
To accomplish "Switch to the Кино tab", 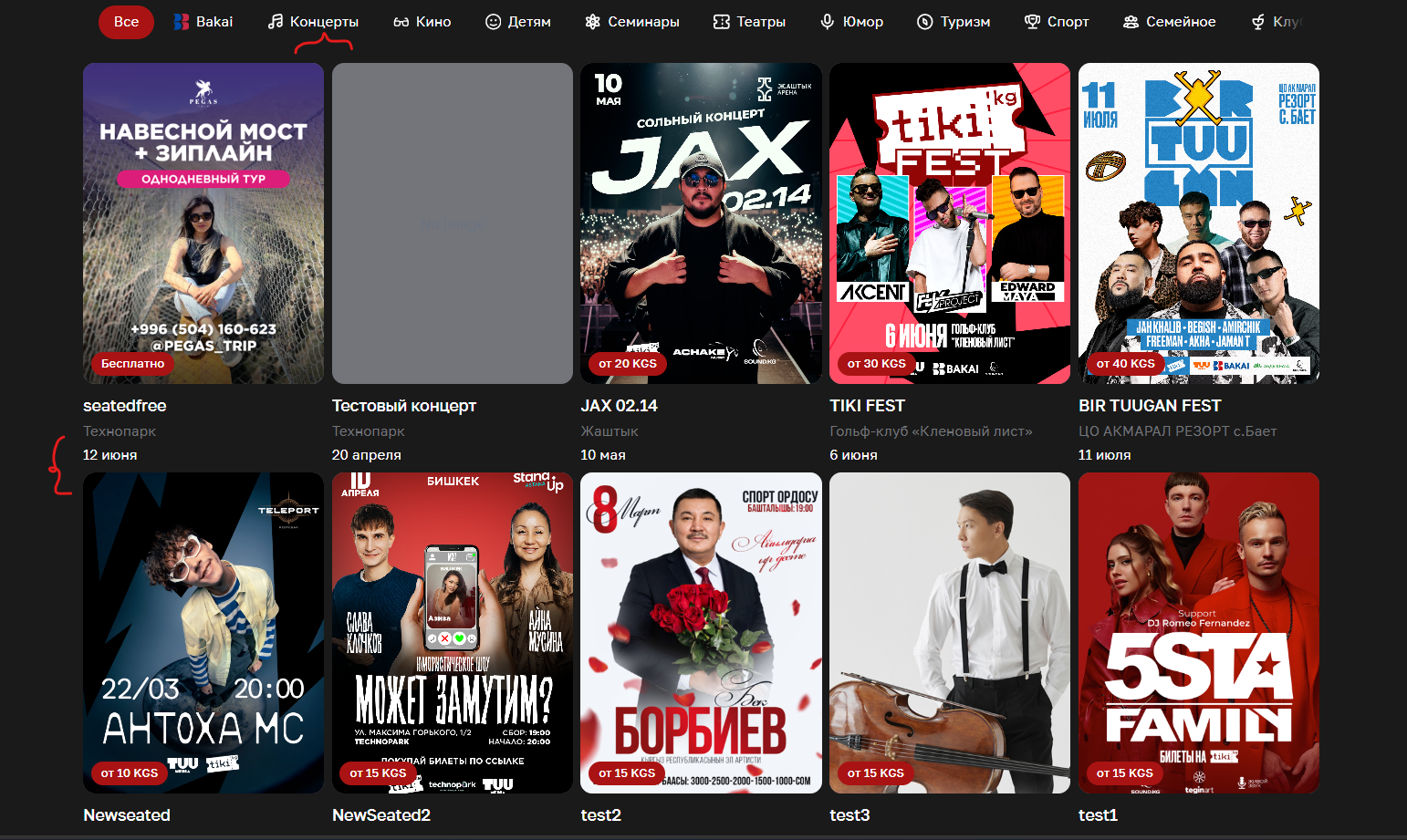I will 422,22.
